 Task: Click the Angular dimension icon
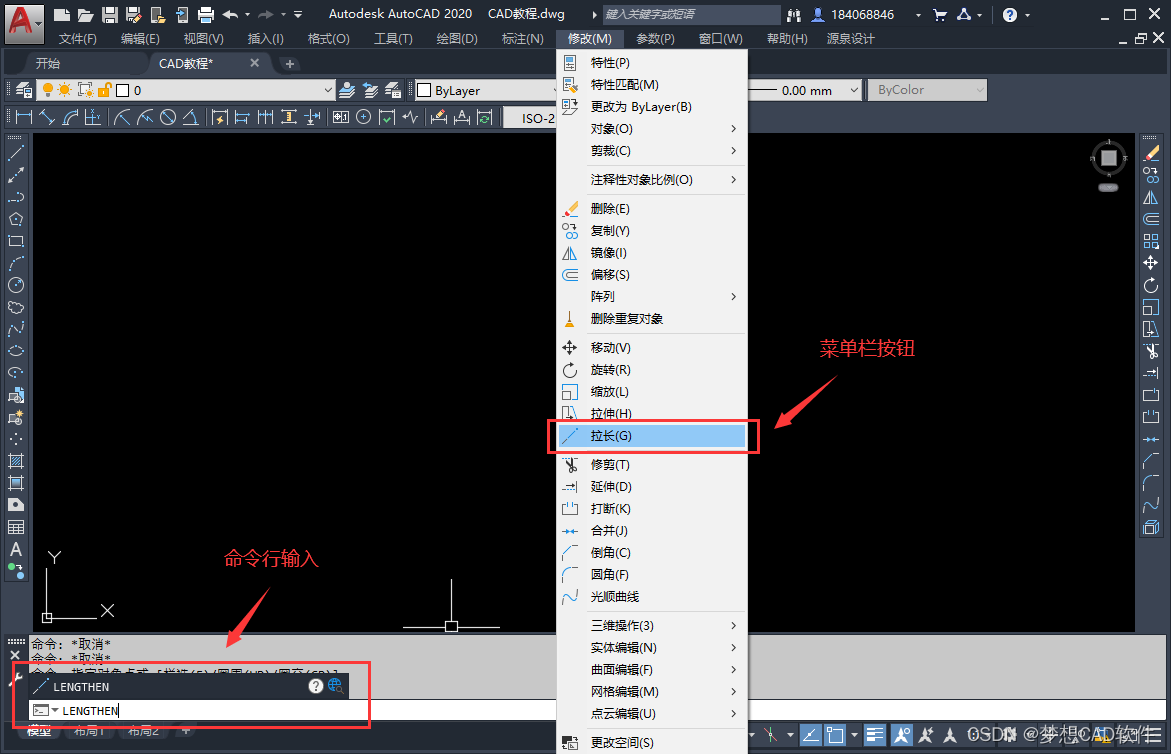[190, 117]
